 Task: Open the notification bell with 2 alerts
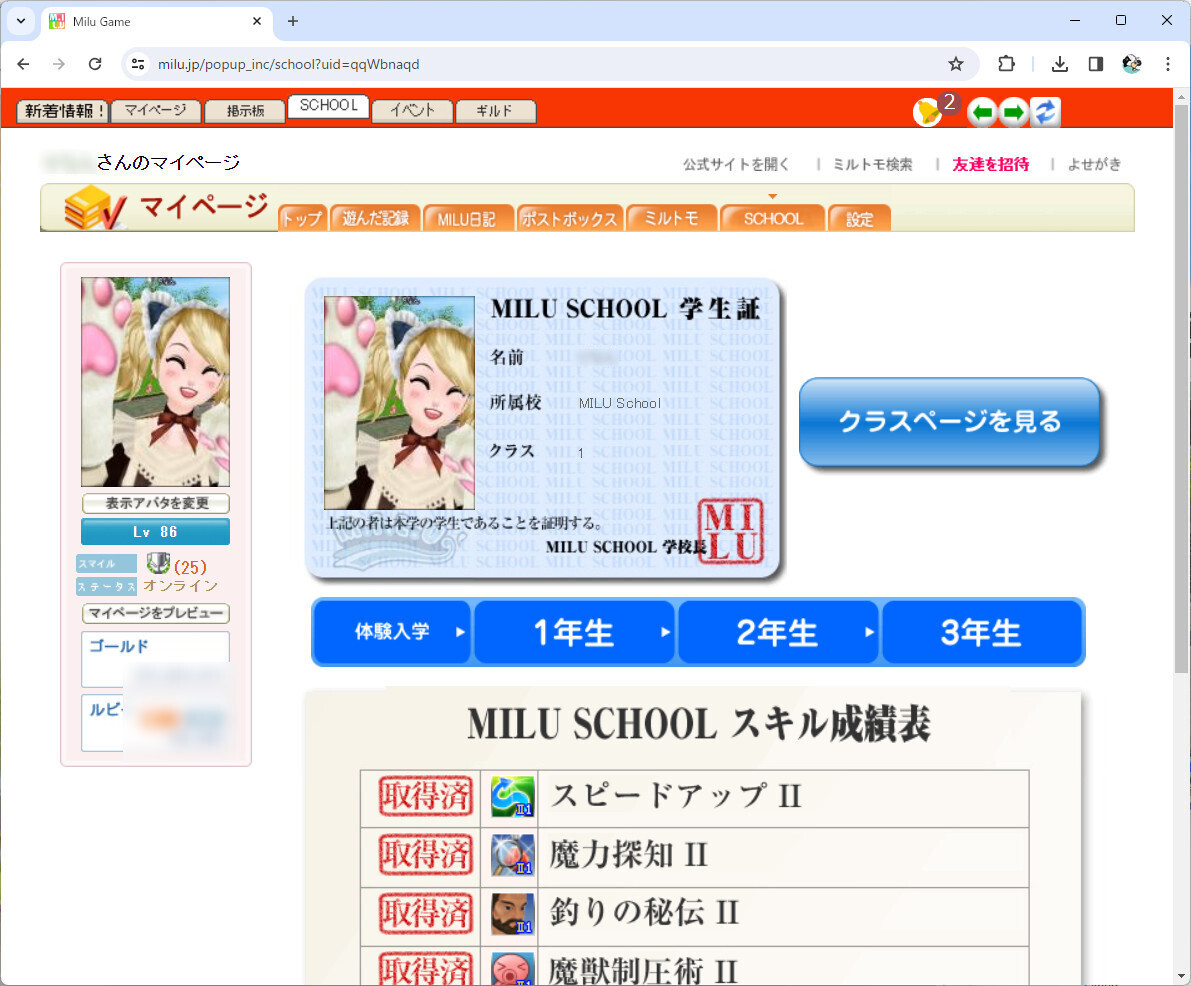[x=928, y=112]
